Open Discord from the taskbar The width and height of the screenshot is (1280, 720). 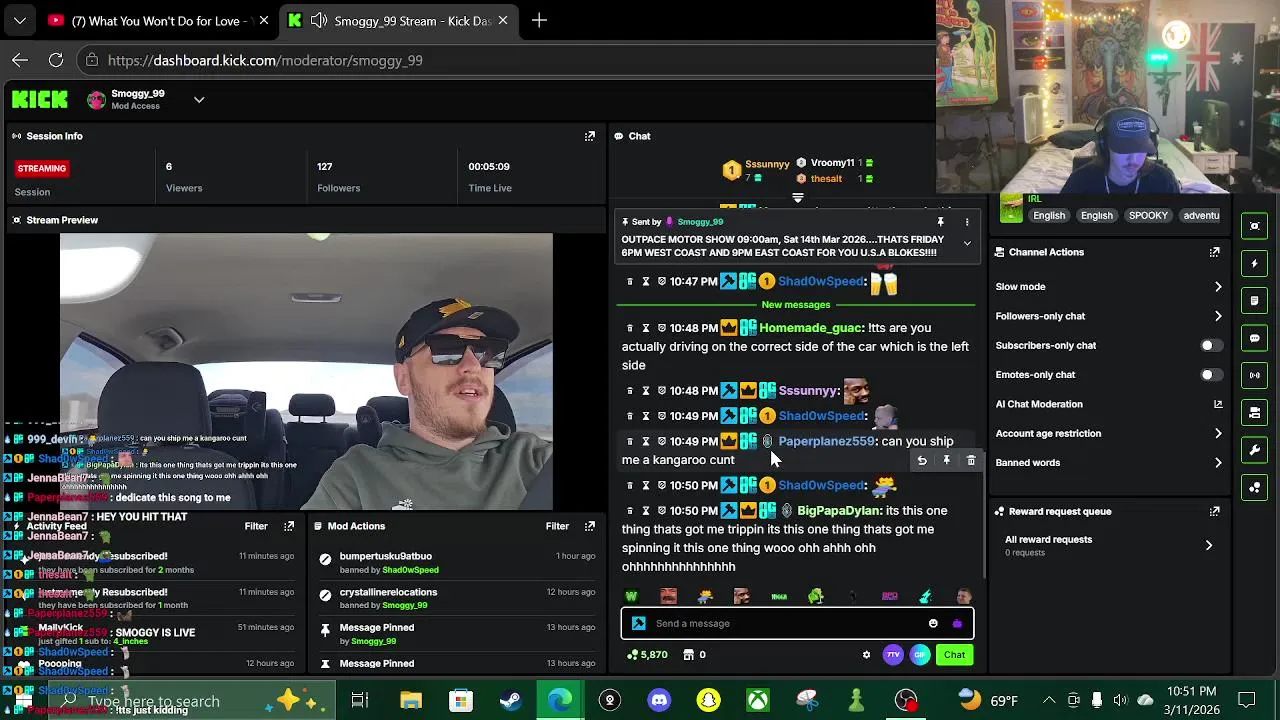point(659,700)
